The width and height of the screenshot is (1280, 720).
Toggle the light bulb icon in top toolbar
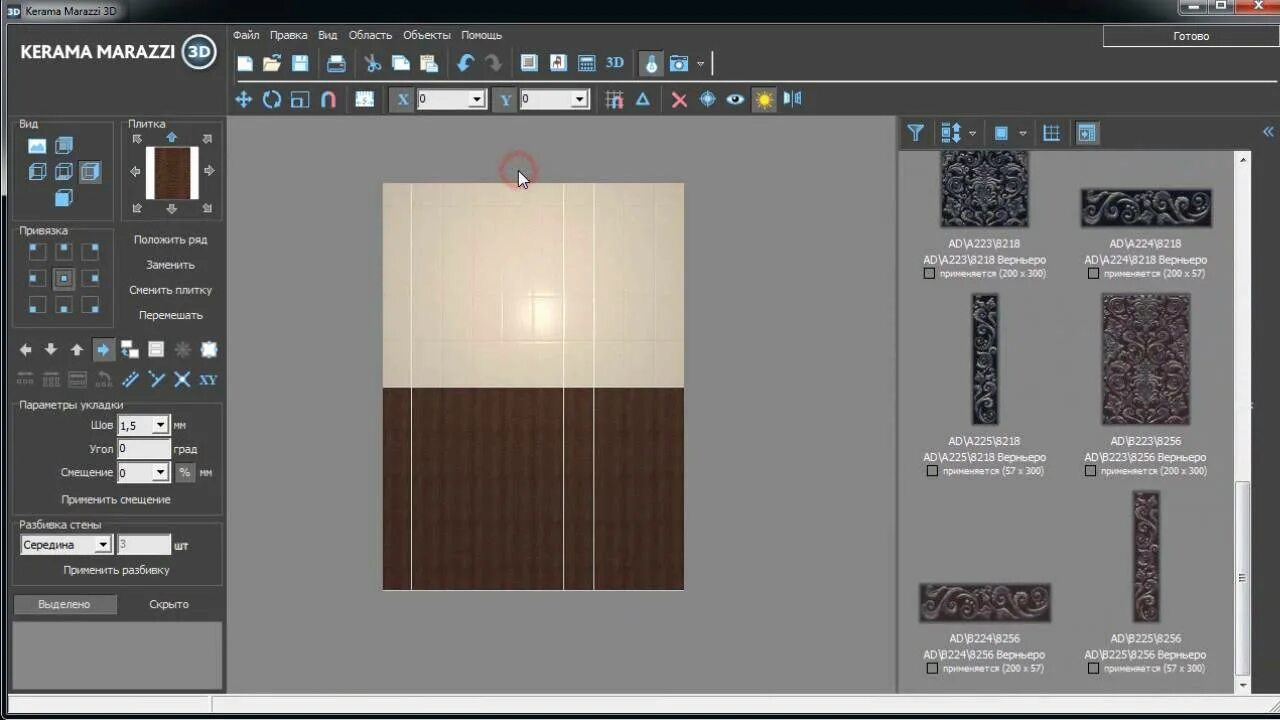(651, 63)
